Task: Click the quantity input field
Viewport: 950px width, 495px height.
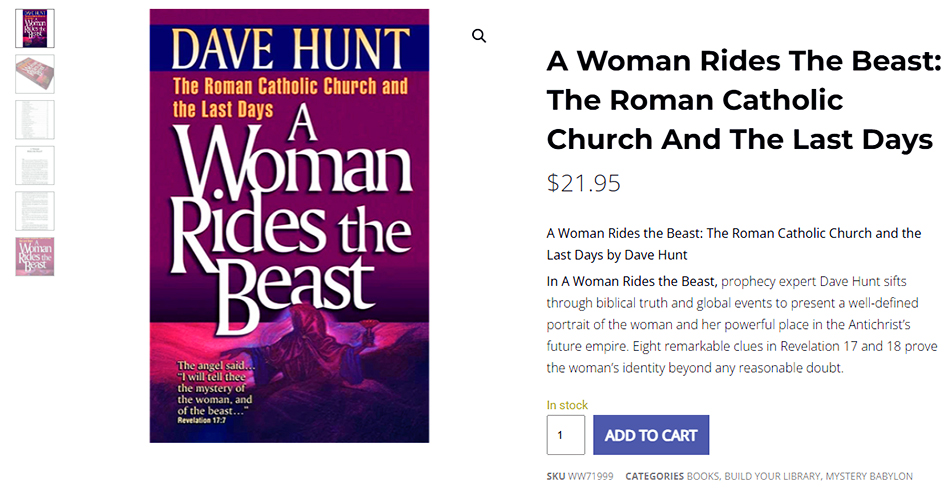Action: (565, 435)
